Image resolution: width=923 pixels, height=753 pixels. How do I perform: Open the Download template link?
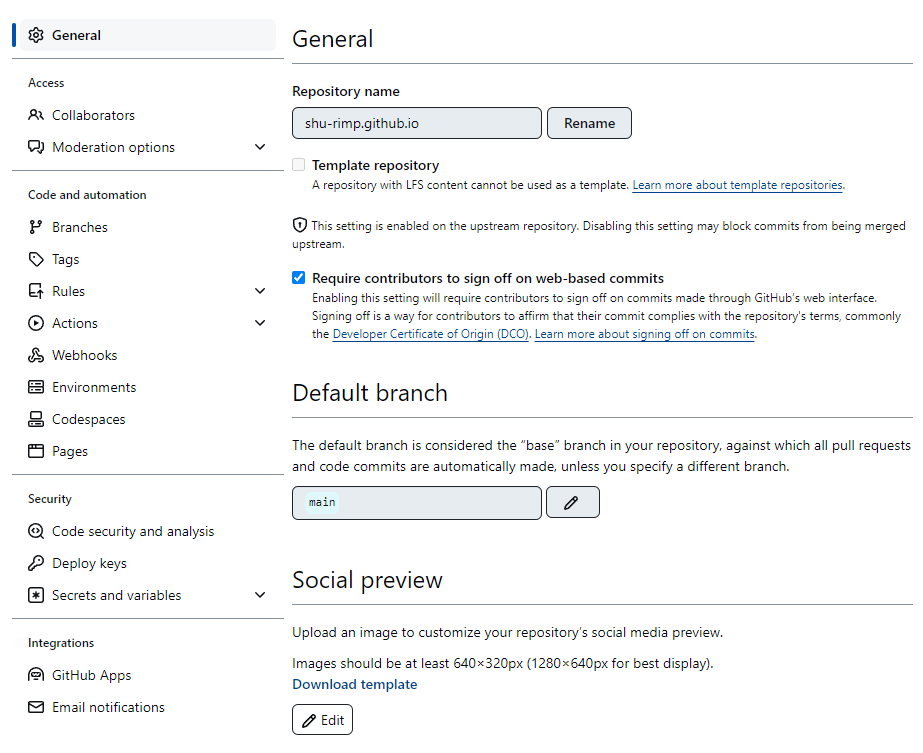tap(354, 684)
